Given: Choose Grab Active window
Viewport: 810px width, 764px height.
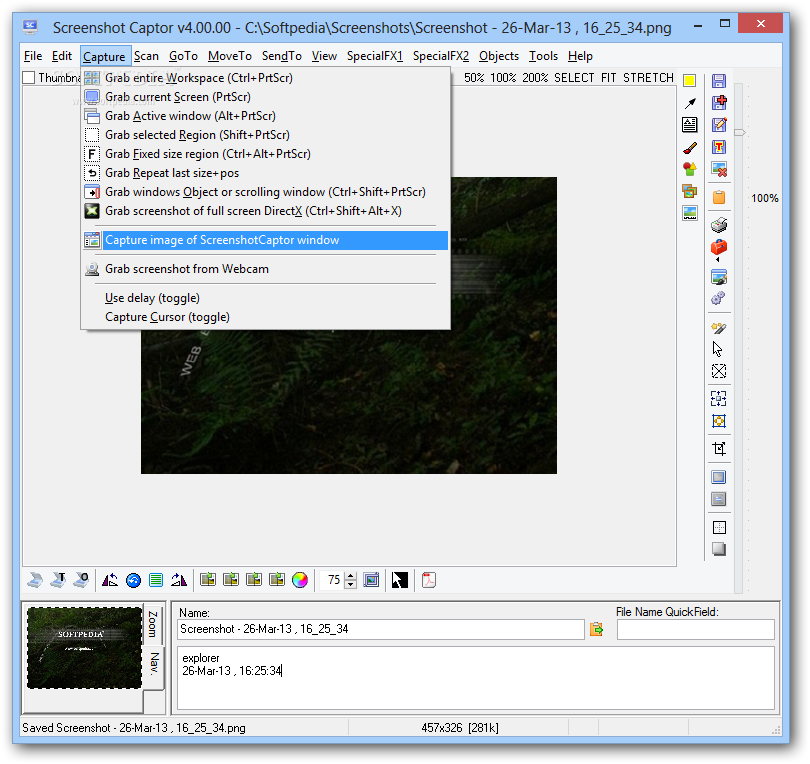Looking at the screenshot, I should pyautogui.click(x=266, y=116).
